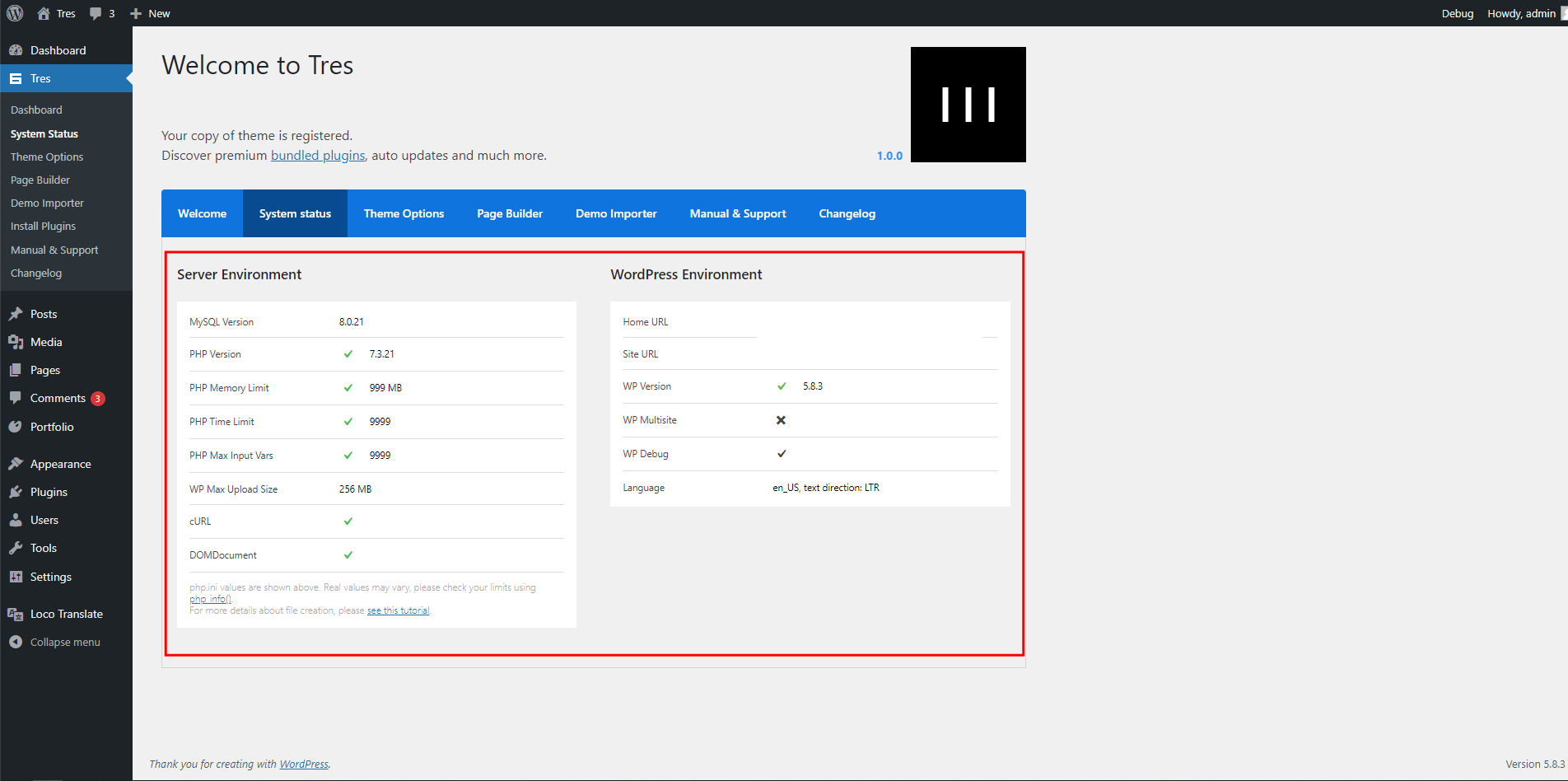Open the Theme Options tab

404,213
